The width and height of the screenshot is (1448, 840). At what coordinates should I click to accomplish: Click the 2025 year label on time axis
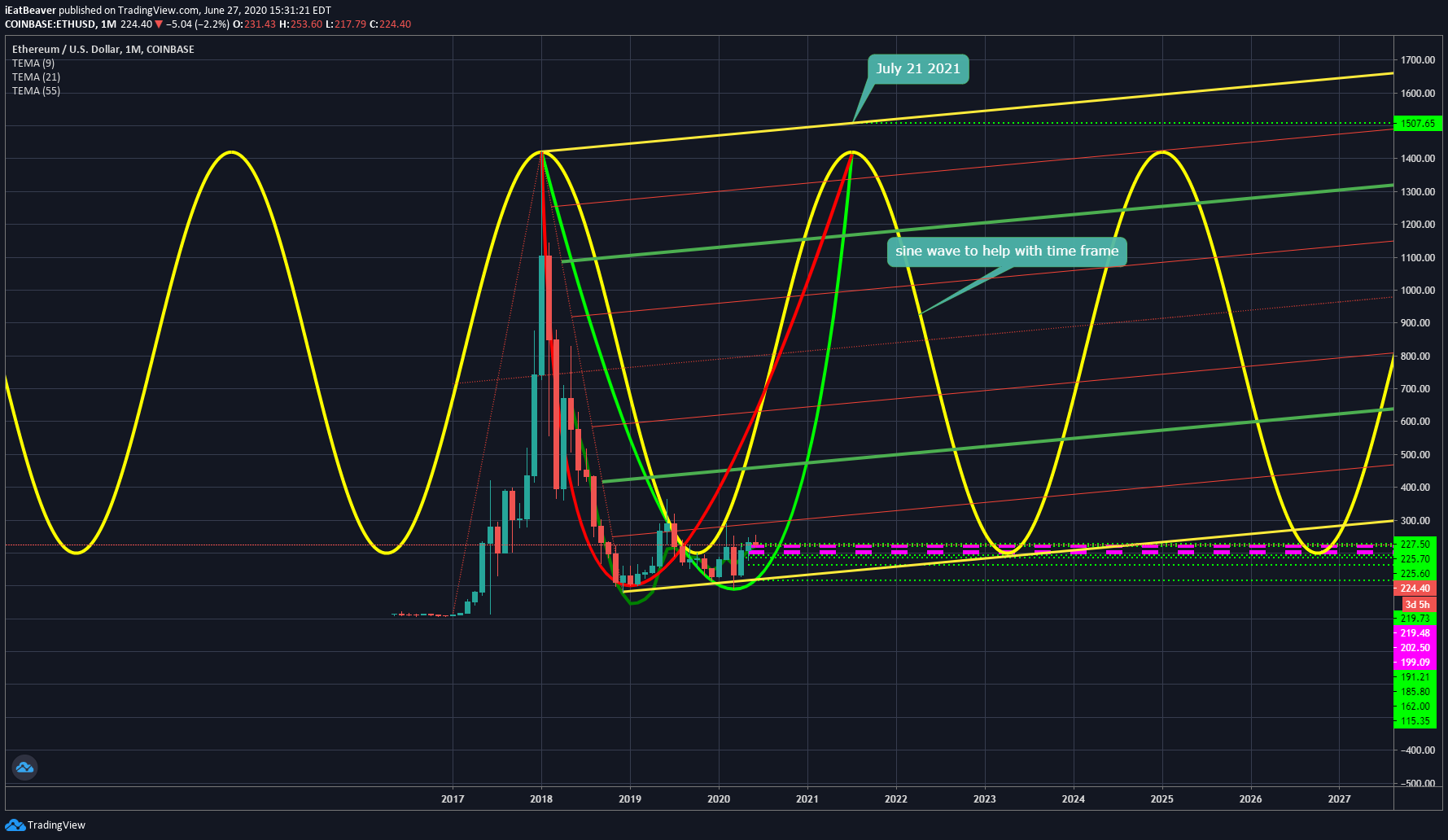[1161, 798]
